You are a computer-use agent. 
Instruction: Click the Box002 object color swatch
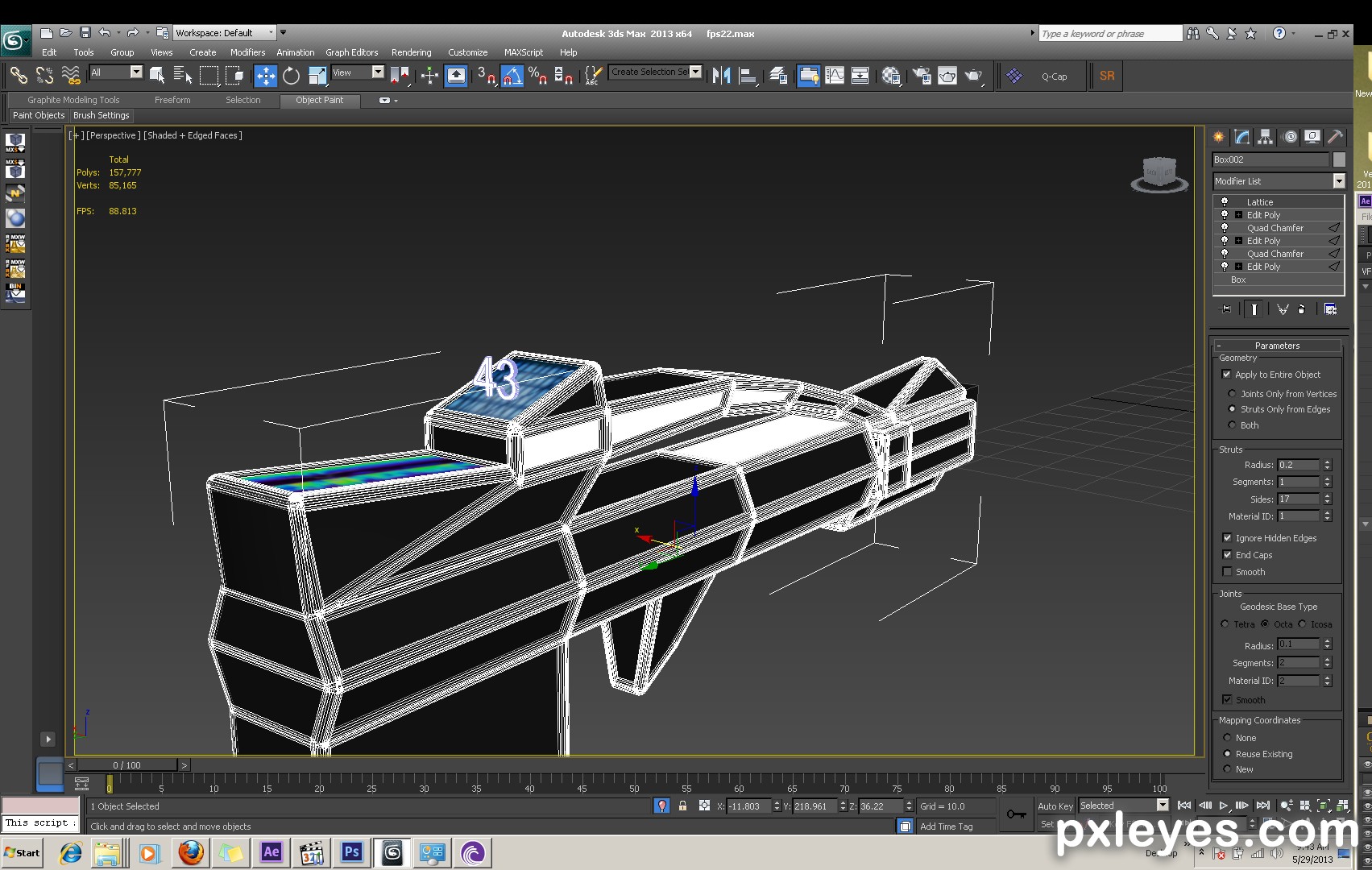[x=1339, y=159]
